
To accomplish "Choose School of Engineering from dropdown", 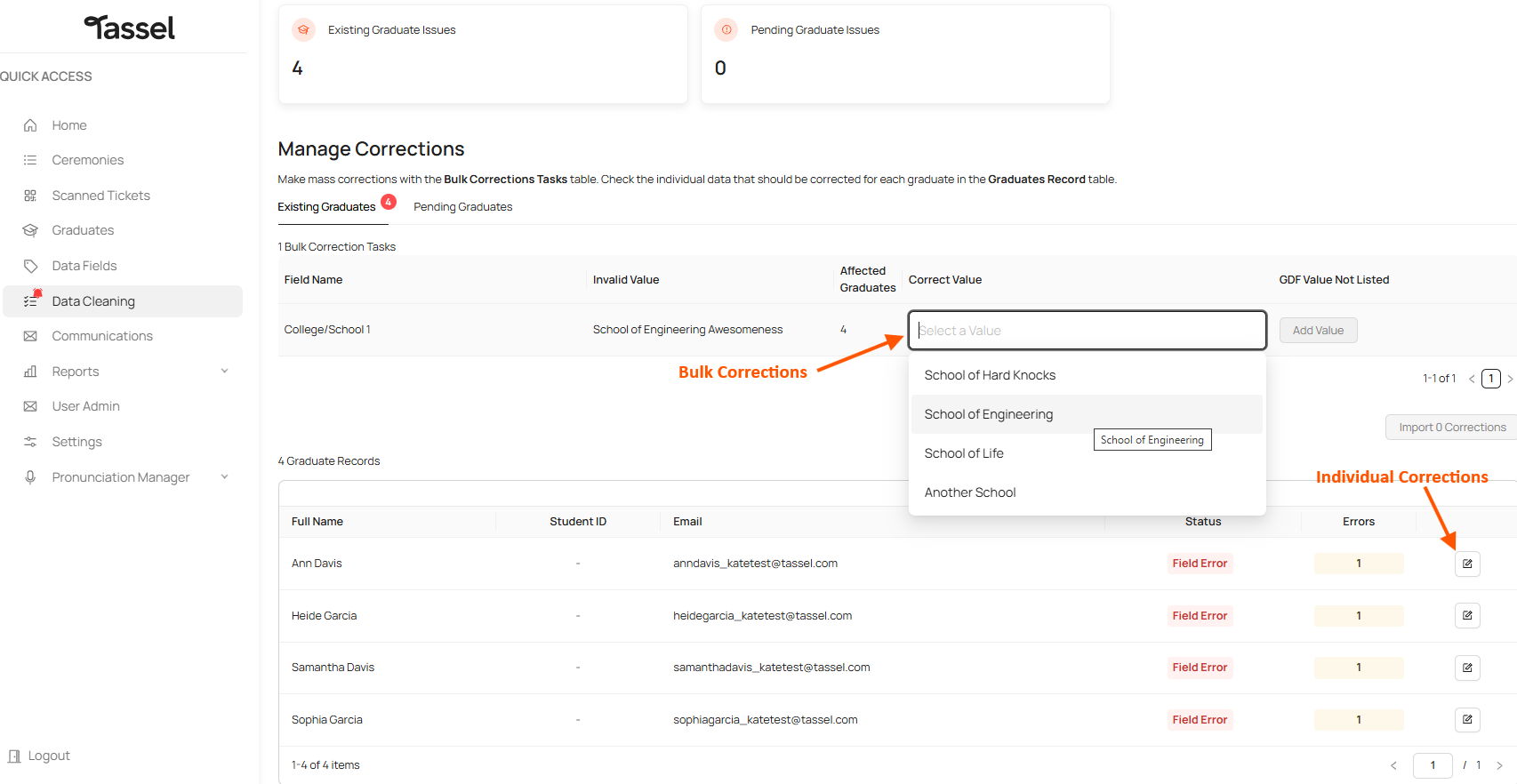I will click(x=988, y=414).
